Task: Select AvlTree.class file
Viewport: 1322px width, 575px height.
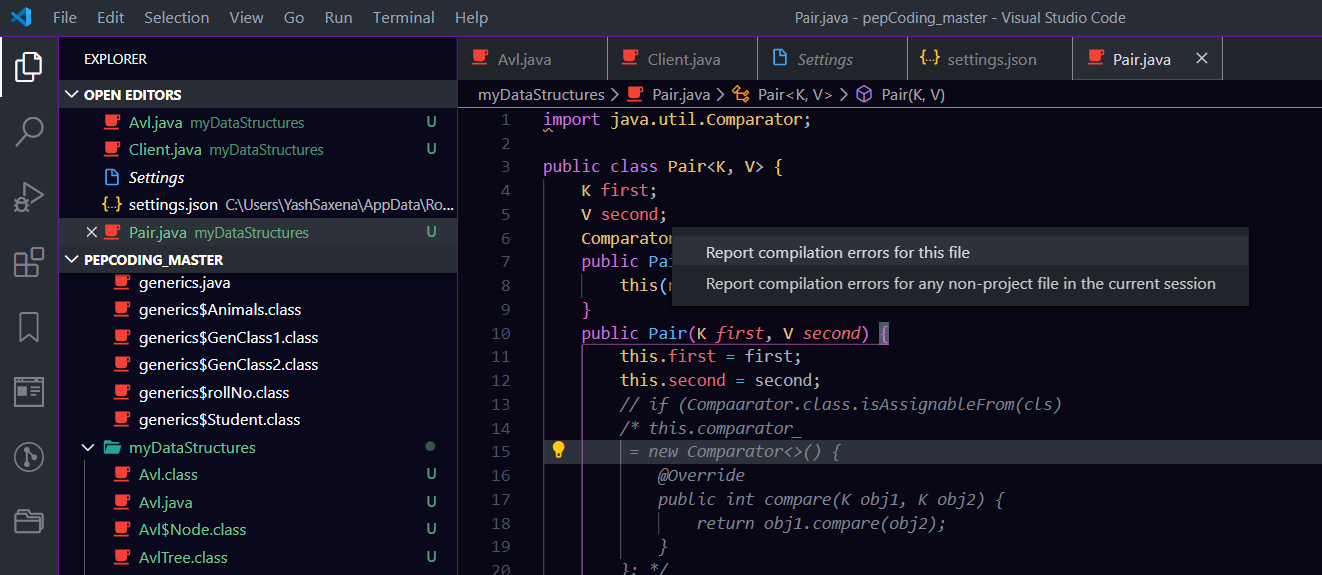Action: tap(258, 557)
